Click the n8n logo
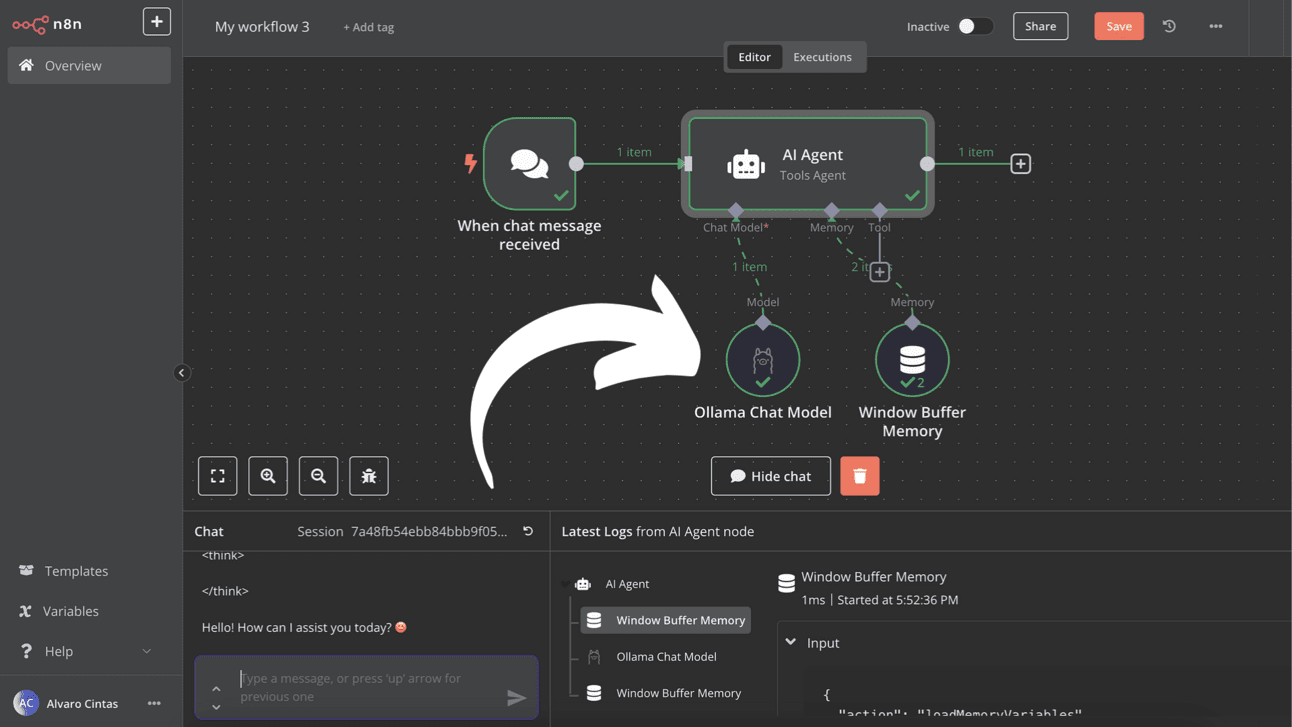Viewport: 1292px width, 727px height. (x=48, y=24)
